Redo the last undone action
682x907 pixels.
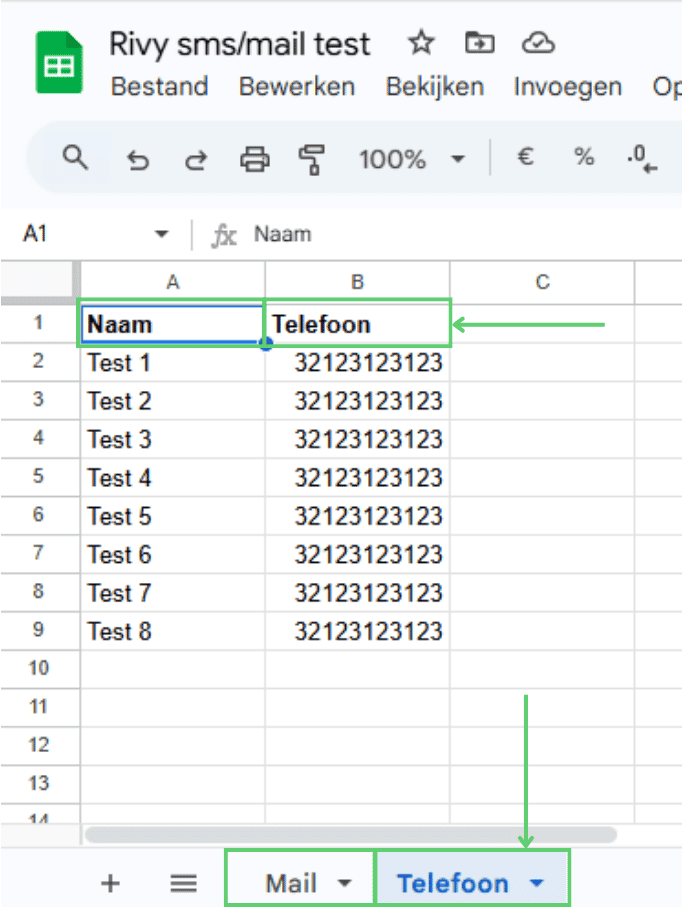[x=197, y=159]
